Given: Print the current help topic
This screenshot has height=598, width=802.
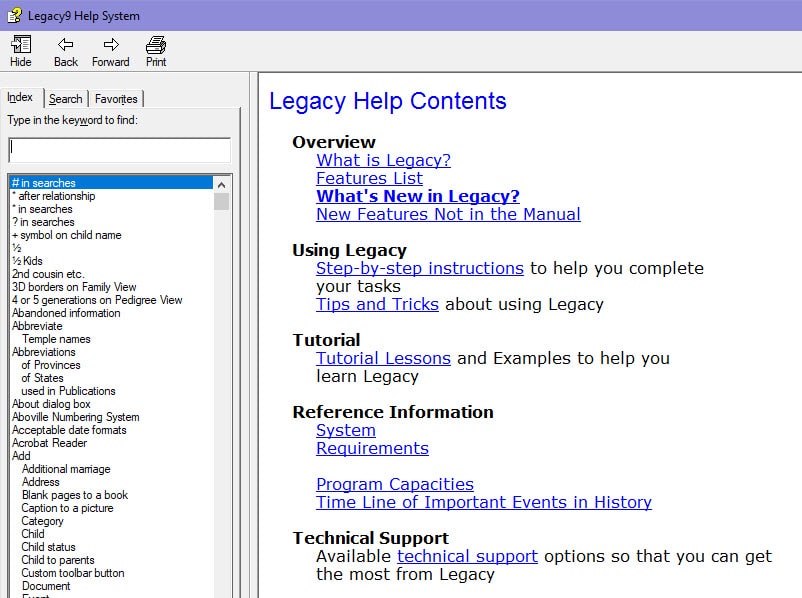Looking at the screenshot, I should pos(156,45).
